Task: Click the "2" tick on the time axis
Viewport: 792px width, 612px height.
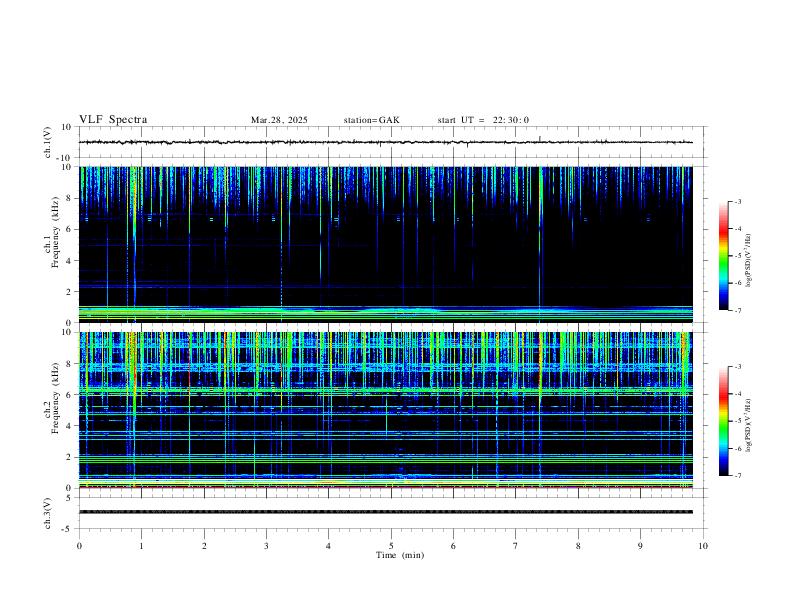Action: (x=204, y=546)
